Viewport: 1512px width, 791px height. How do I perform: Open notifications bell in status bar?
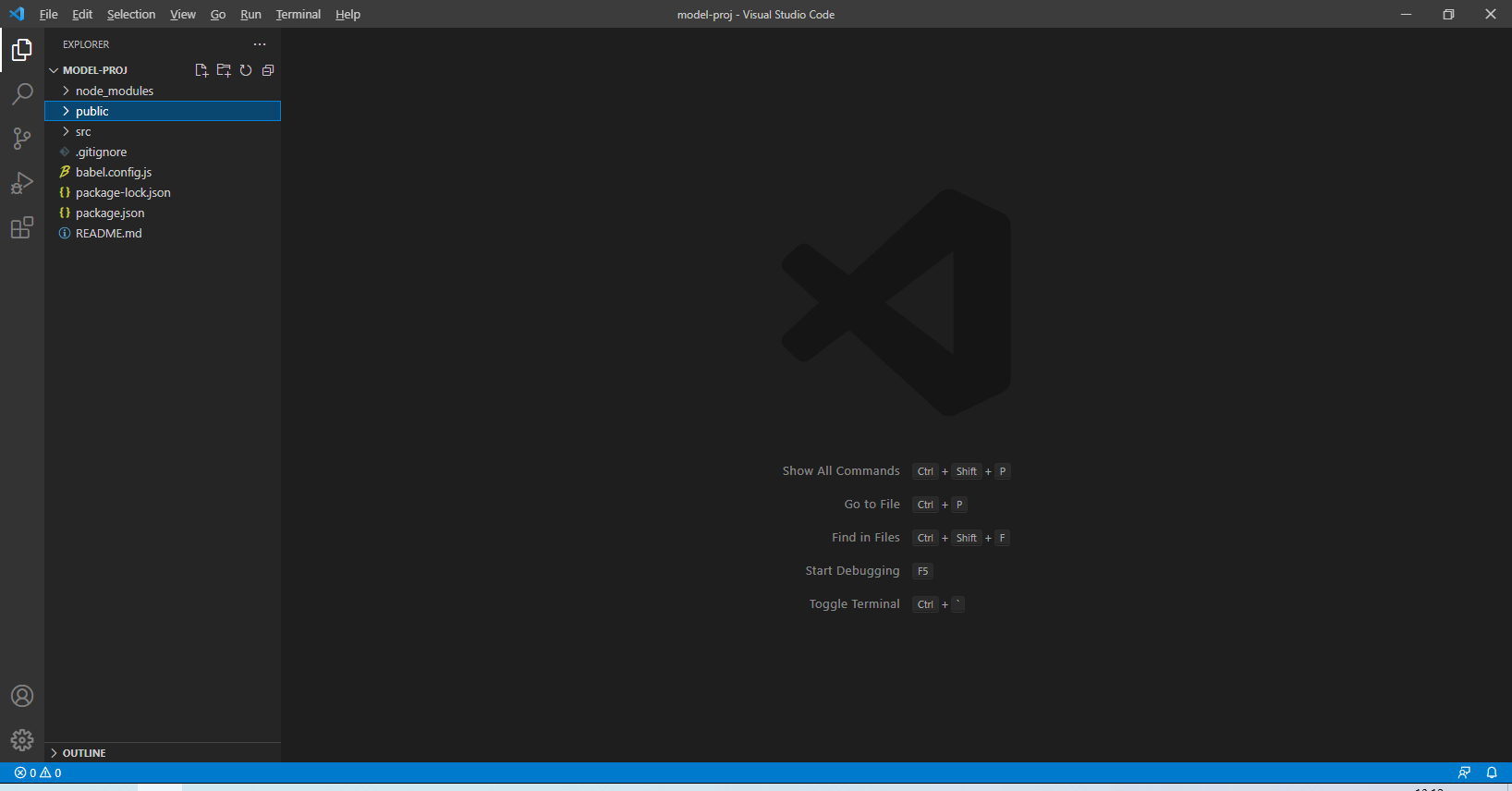tap(1492, 773)
